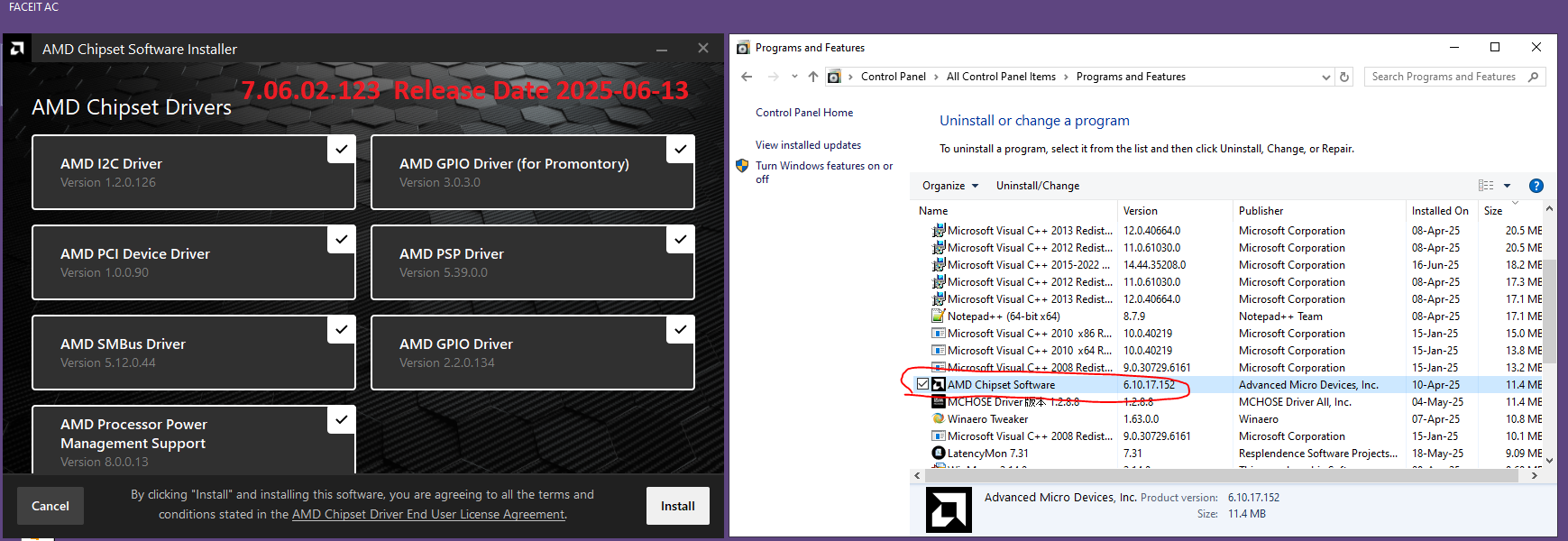The width and height of the screenshot is (1568, 541).
Task: Open Help with the question mark icon
Action: [1536, 186]
